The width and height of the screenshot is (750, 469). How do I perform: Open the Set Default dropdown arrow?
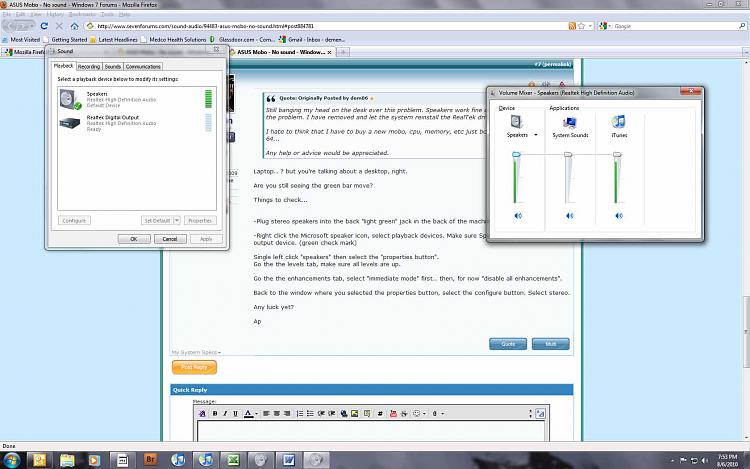point(176,220)
